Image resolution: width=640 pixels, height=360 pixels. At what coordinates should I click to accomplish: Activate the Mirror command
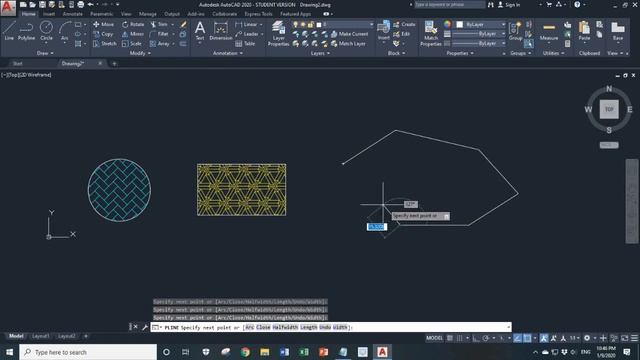(133, 34)
